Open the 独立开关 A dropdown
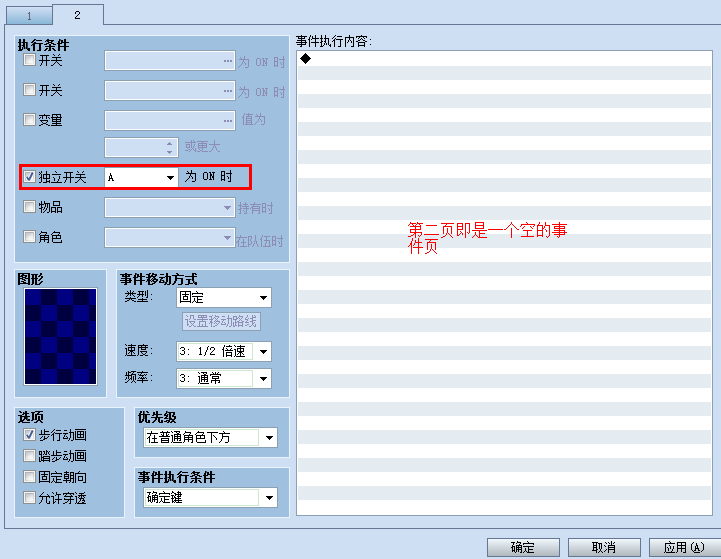The image size is (721, 559). pos(141,177)
